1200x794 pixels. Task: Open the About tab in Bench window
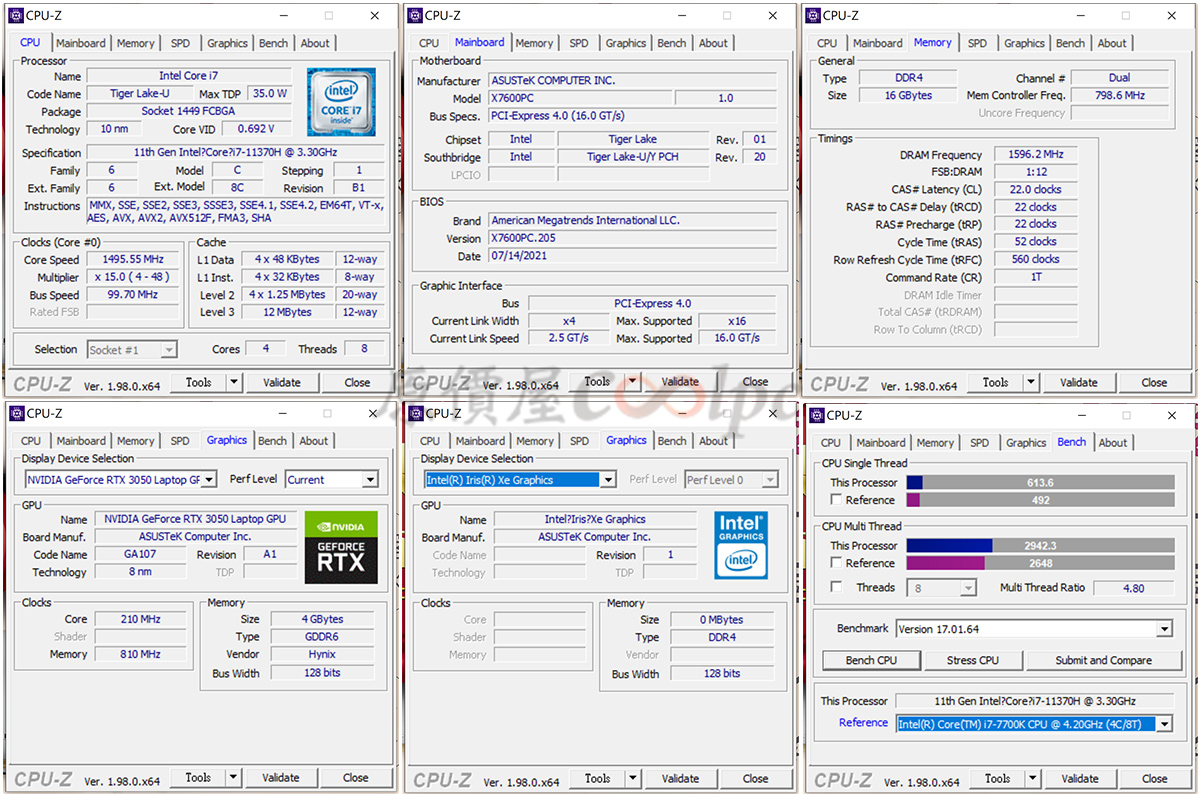point(1112,442)
